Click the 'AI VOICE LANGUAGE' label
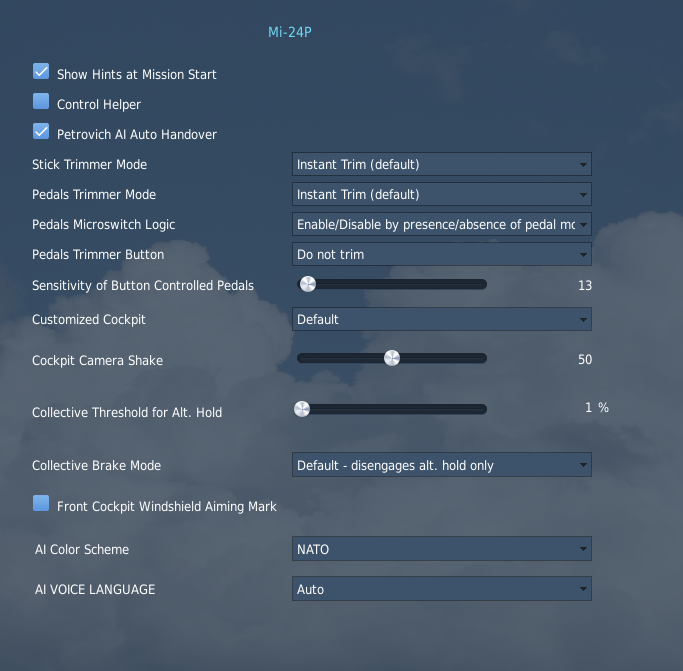This screenshot has width=683, height=671. (x=95, y=590)
